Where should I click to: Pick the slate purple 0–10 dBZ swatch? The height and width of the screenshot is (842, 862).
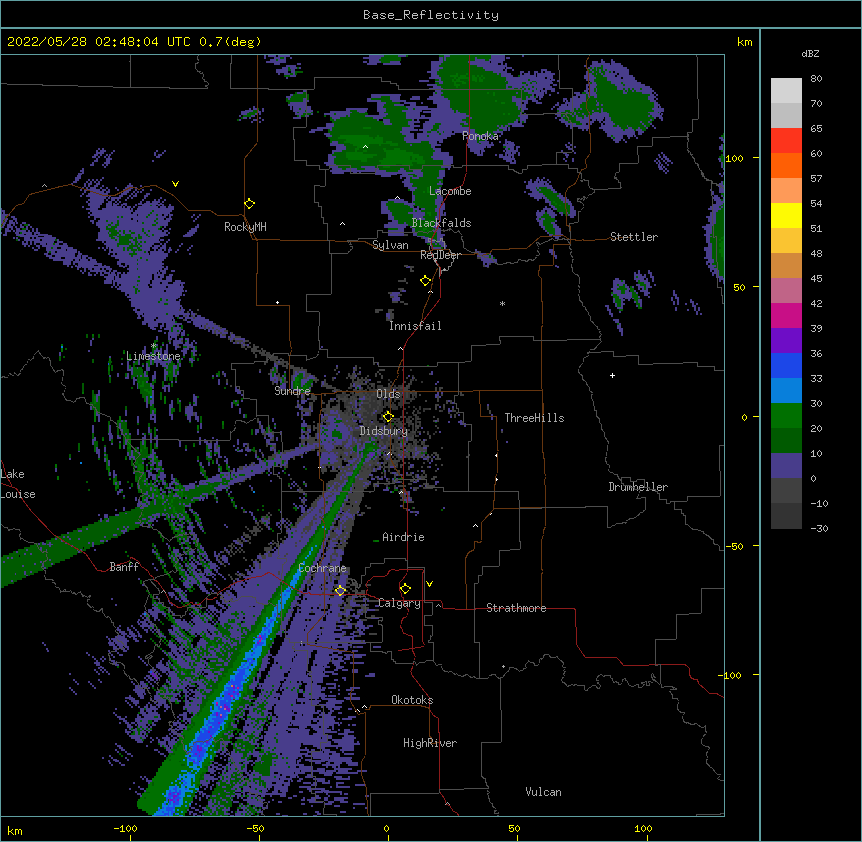pyautogui.click(x=786, y=466)
